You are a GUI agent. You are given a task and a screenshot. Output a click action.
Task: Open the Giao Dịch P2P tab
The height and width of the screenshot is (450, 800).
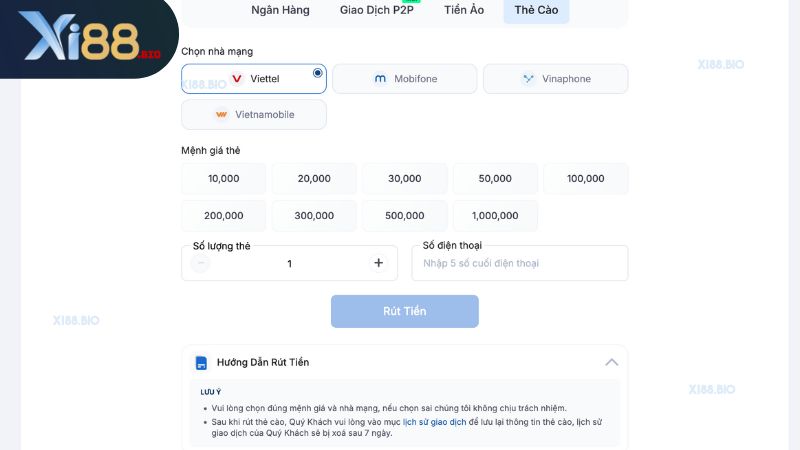point(377,10)
